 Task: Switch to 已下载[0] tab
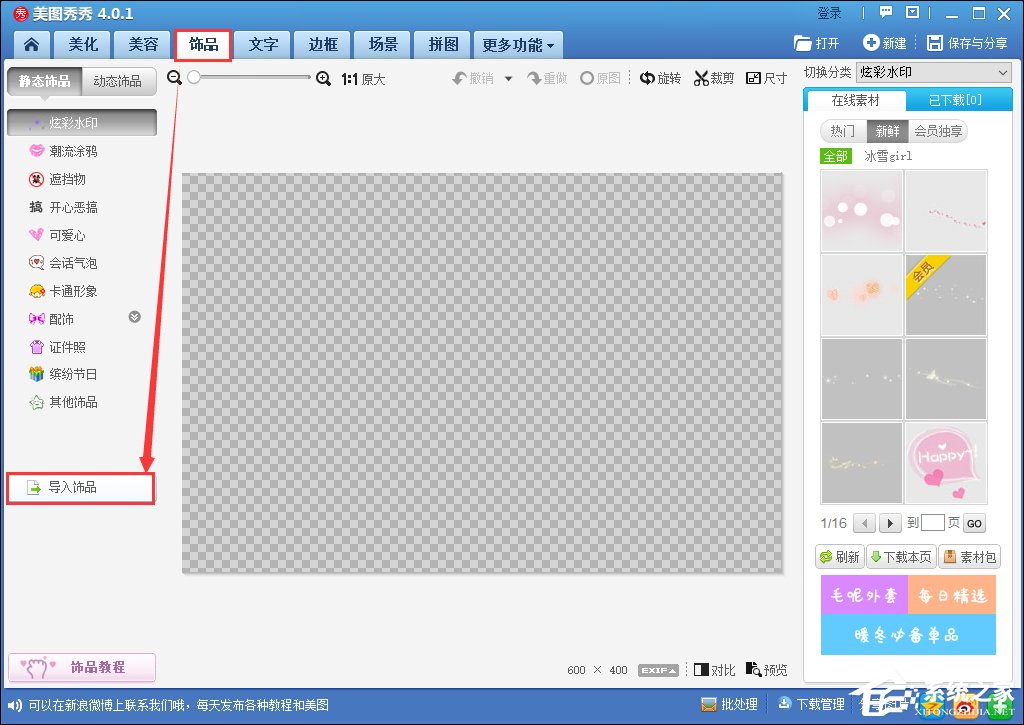[x=955, y=100]
